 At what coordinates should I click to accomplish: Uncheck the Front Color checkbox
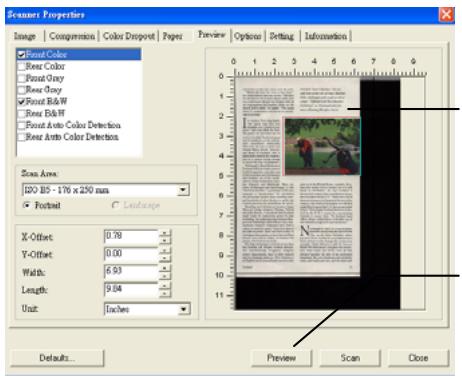22,55
